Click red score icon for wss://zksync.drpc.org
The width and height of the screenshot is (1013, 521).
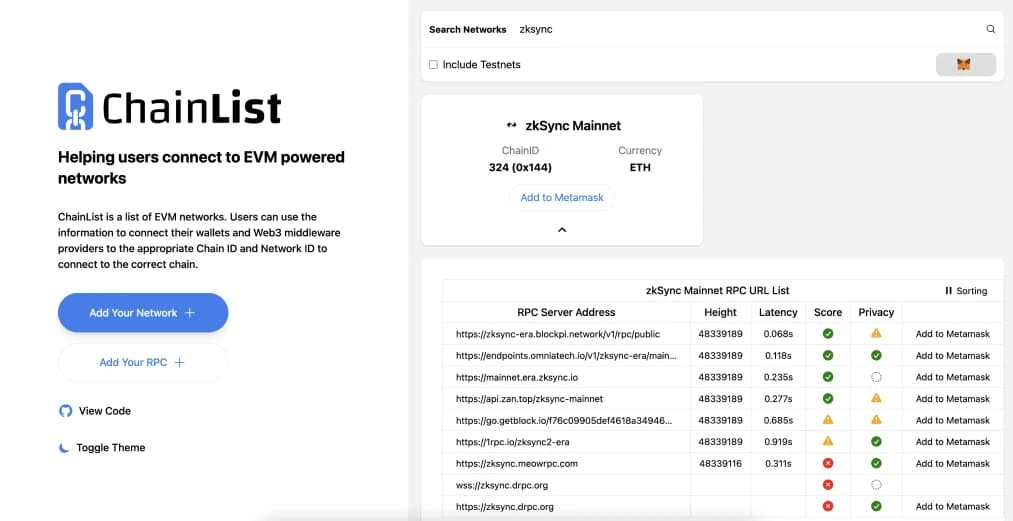(828, 485)
